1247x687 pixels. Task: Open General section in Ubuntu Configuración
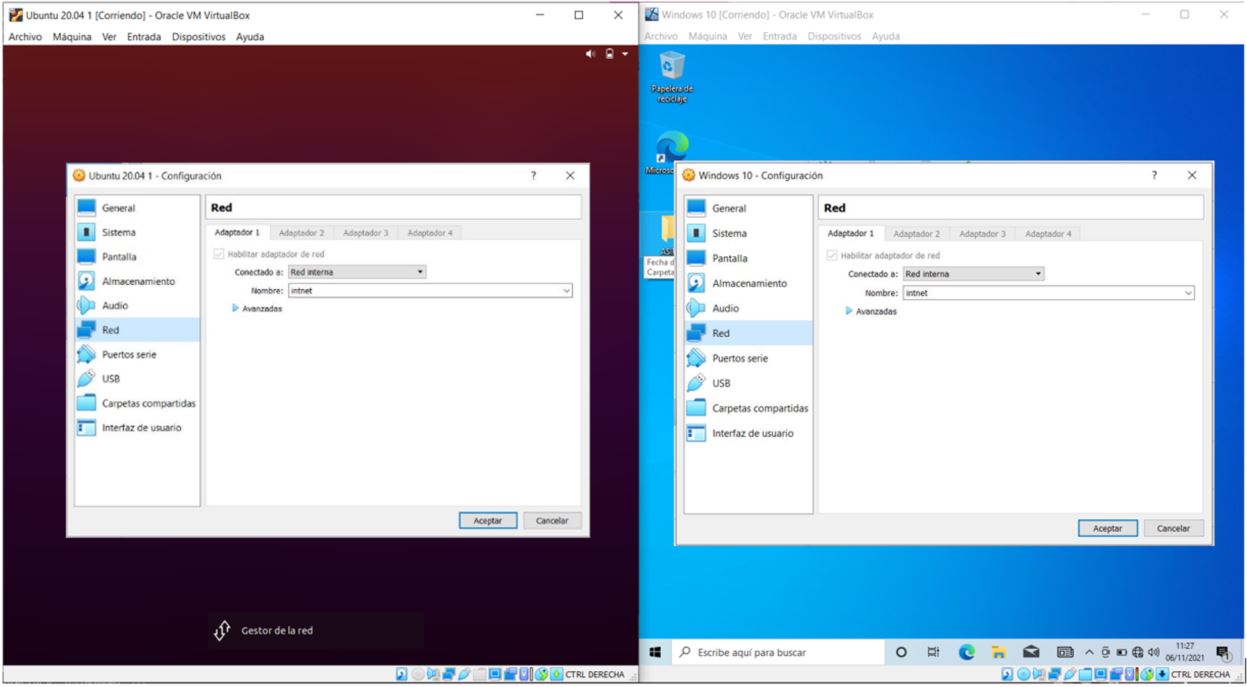[x=137, y=208]
